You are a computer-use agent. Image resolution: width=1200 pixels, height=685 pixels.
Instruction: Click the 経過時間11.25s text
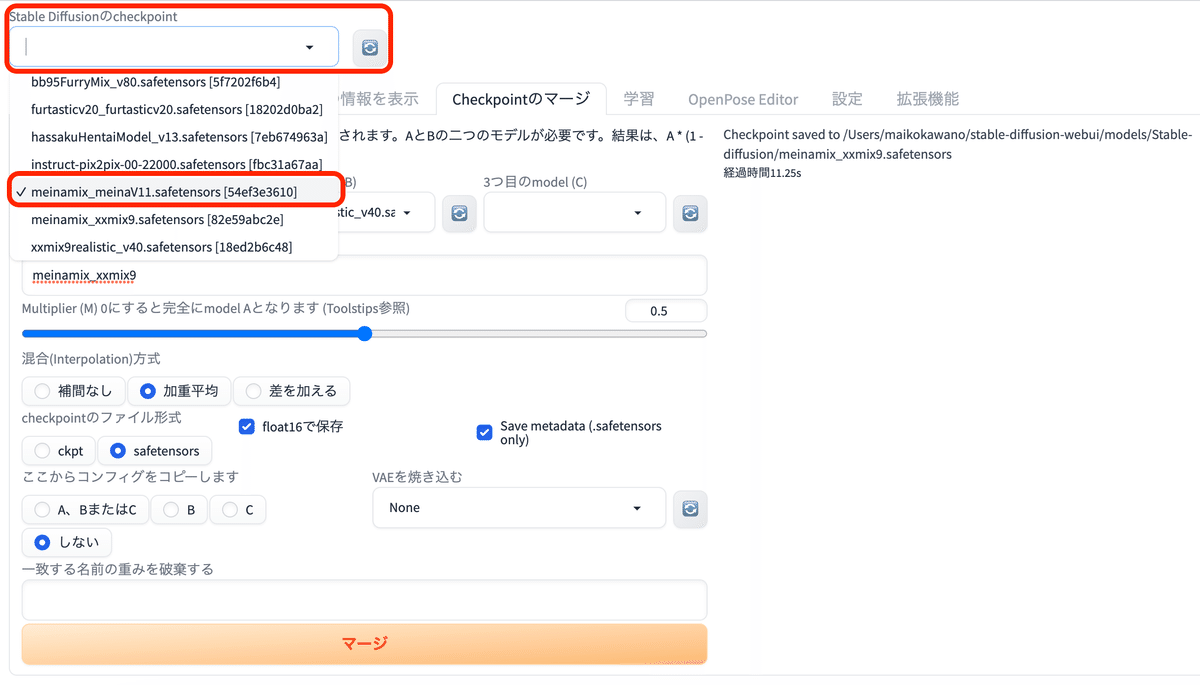(762, 172)
